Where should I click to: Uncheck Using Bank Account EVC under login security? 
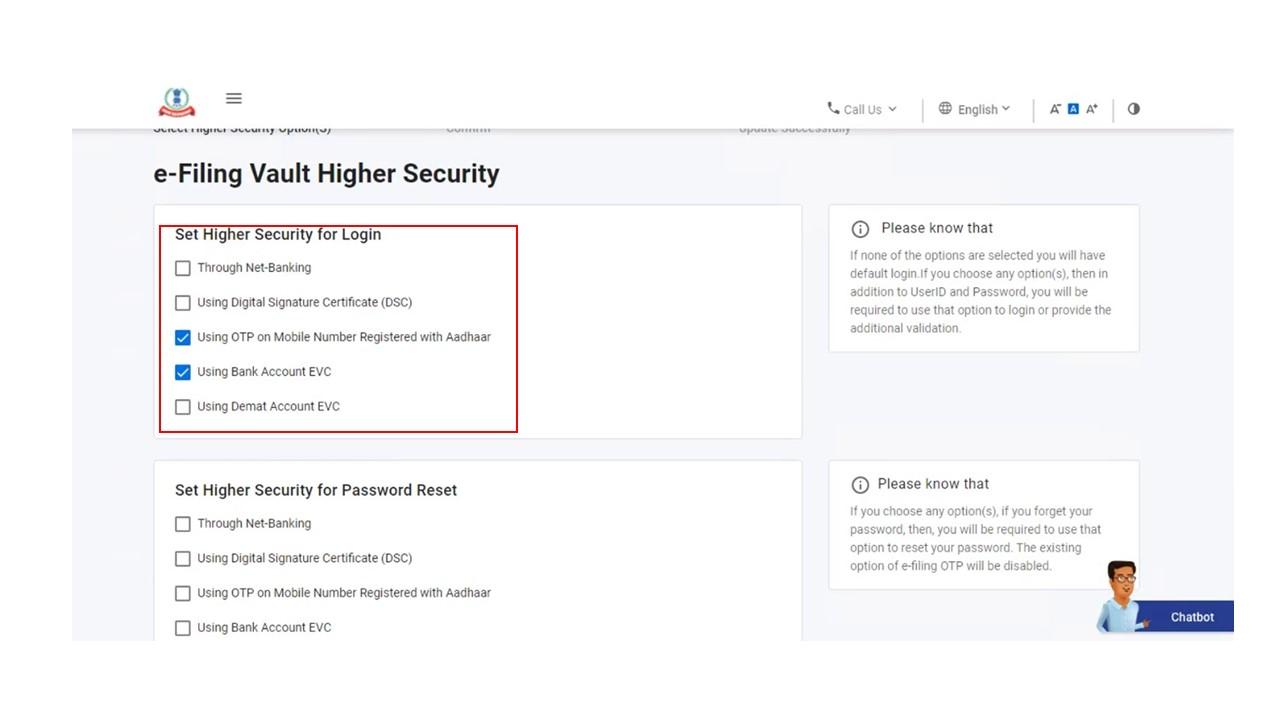click(183, 372)
